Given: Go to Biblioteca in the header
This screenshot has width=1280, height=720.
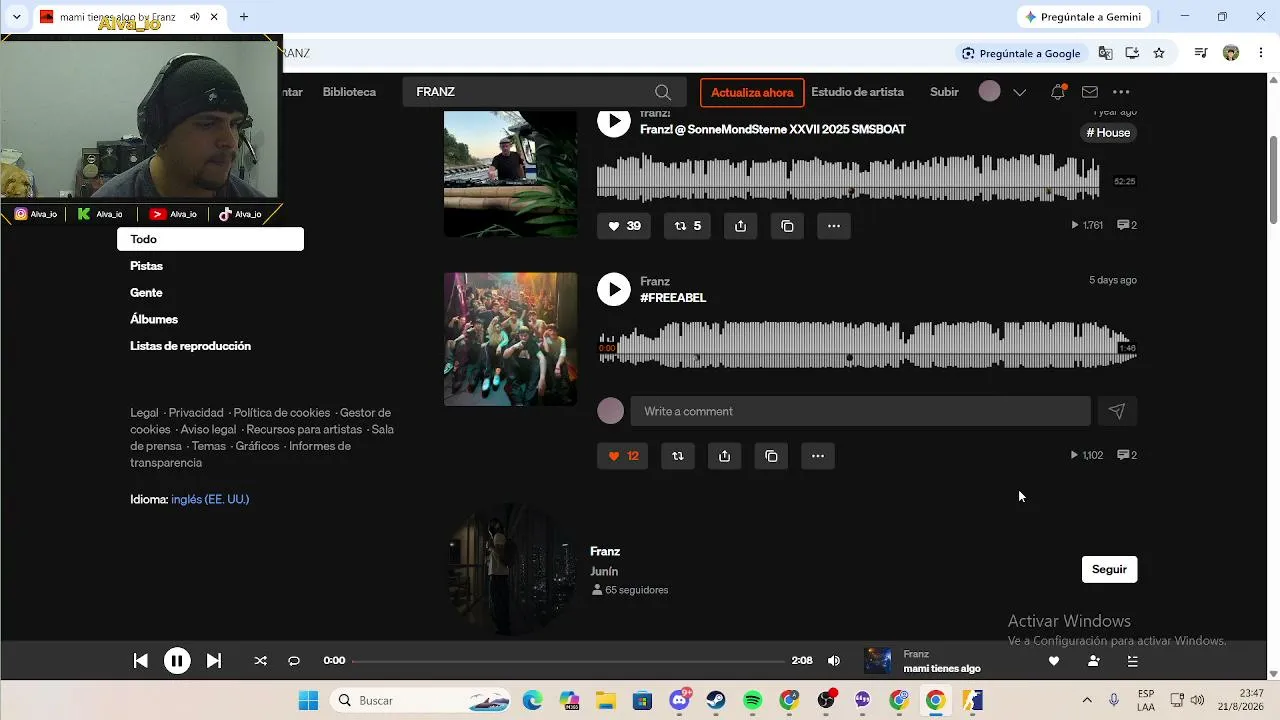Looking at the screenshot, I should pos(349,92).
